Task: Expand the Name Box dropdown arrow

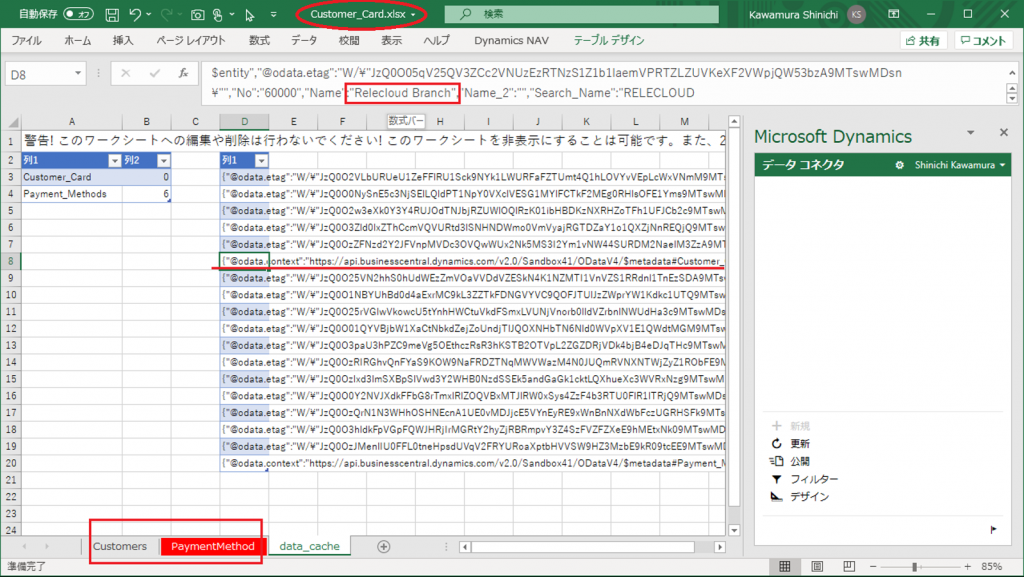Action: [x=78, y=74]
